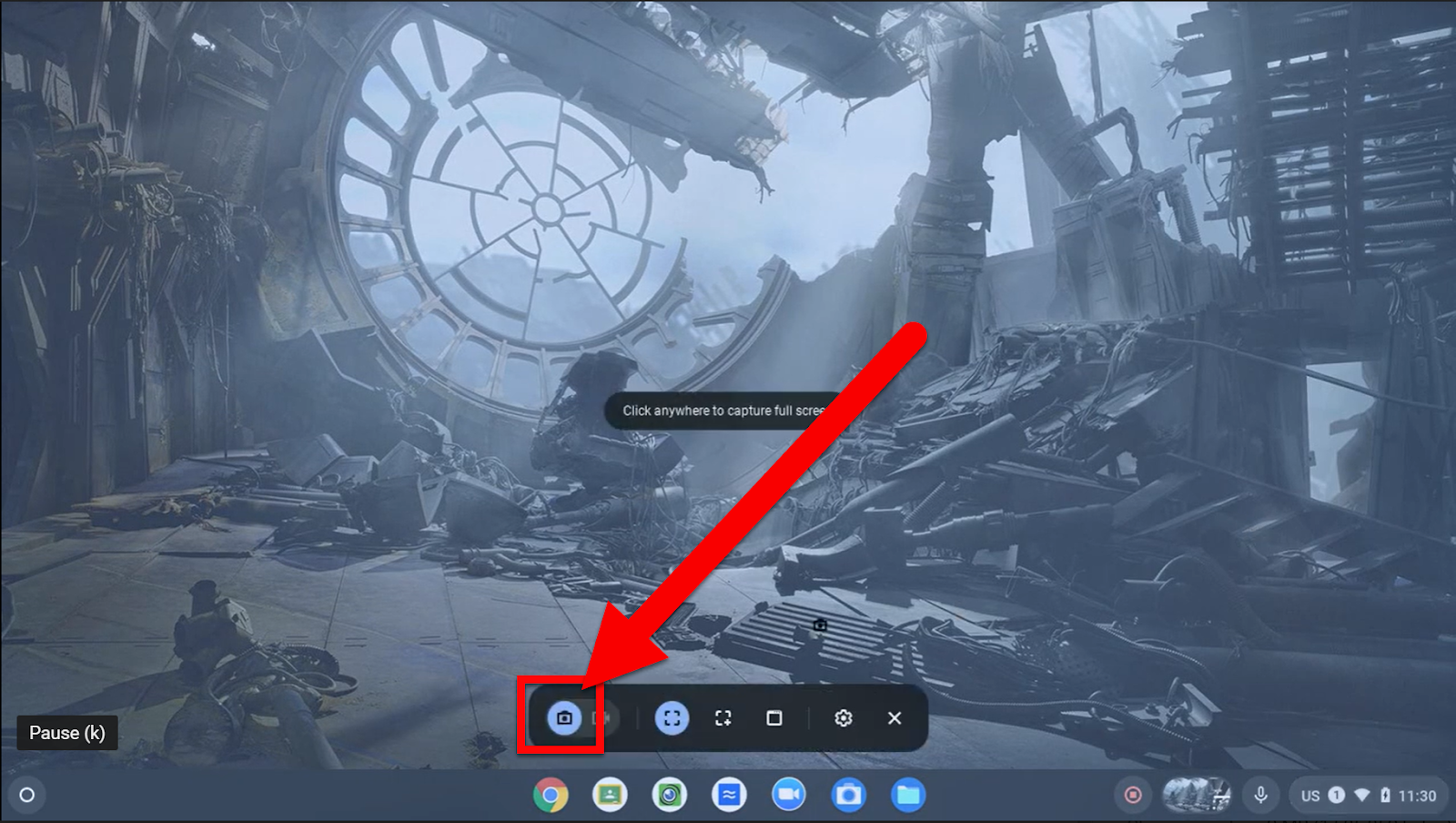
Task: Click the Wi-Fi status icon
Action: tap(1362, 795)
